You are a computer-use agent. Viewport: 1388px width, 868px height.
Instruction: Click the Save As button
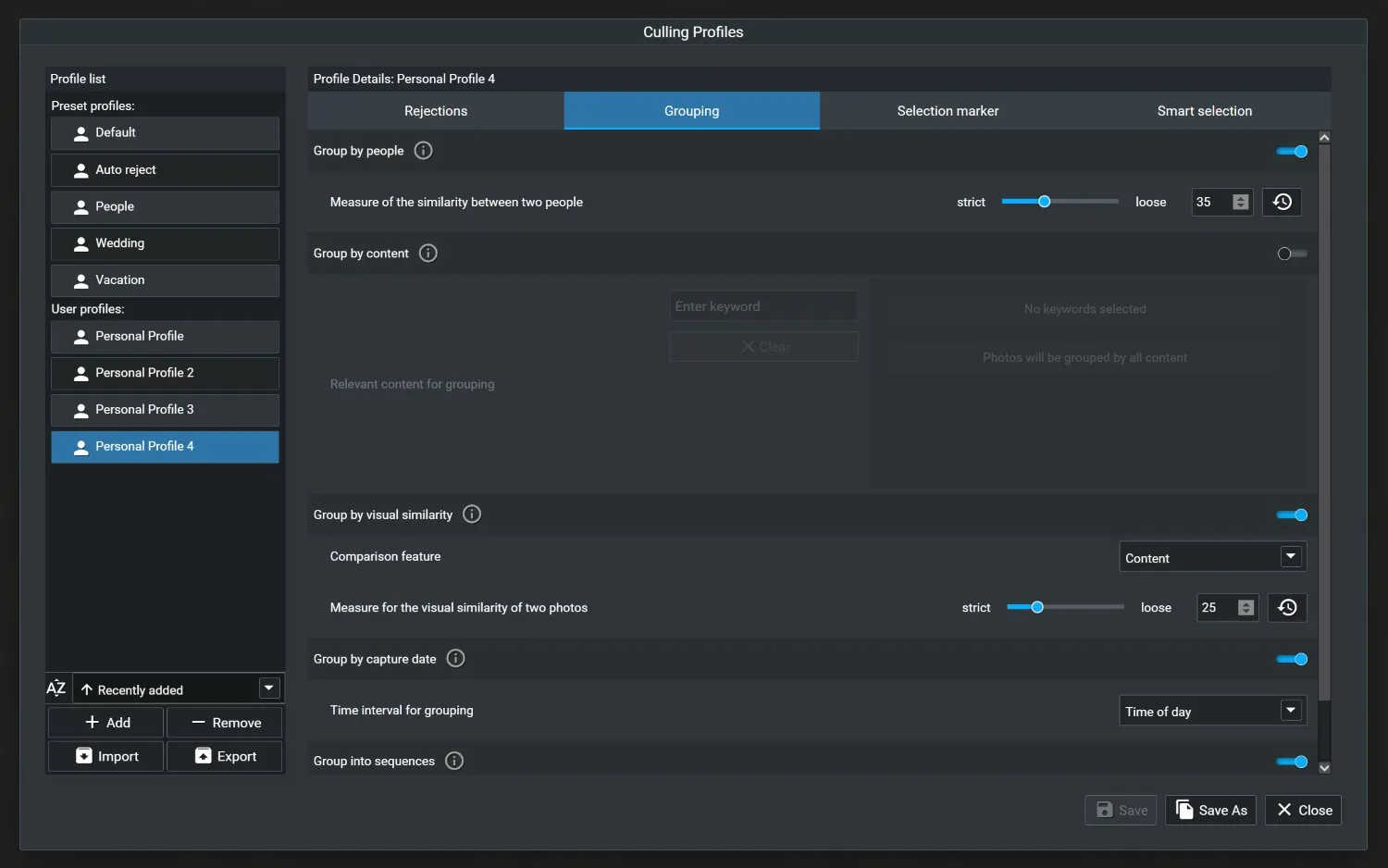click(1210, 810)
